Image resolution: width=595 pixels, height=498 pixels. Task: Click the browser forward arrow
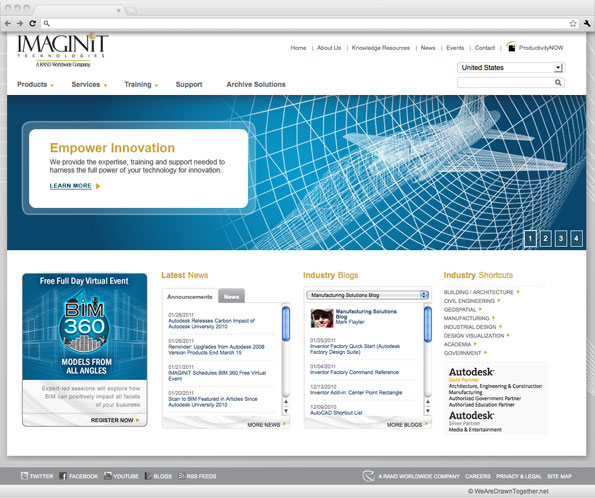point(20,24)
